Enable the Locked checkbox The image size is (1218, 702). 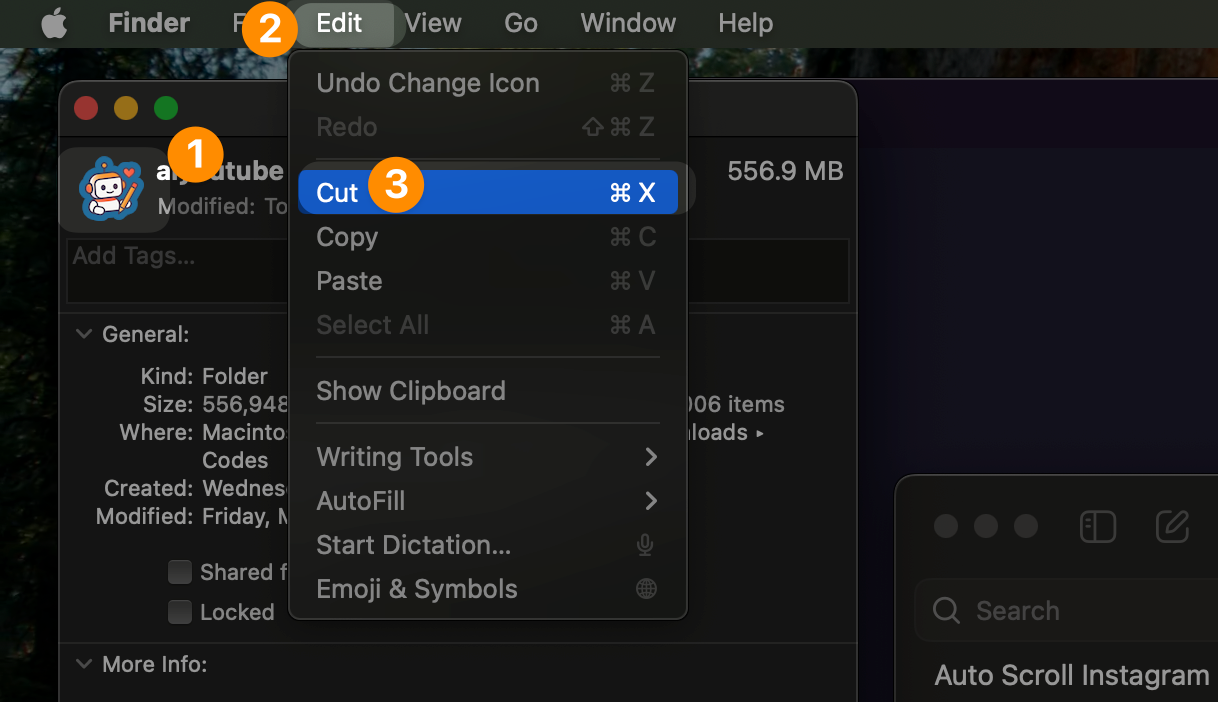(180, 612)
